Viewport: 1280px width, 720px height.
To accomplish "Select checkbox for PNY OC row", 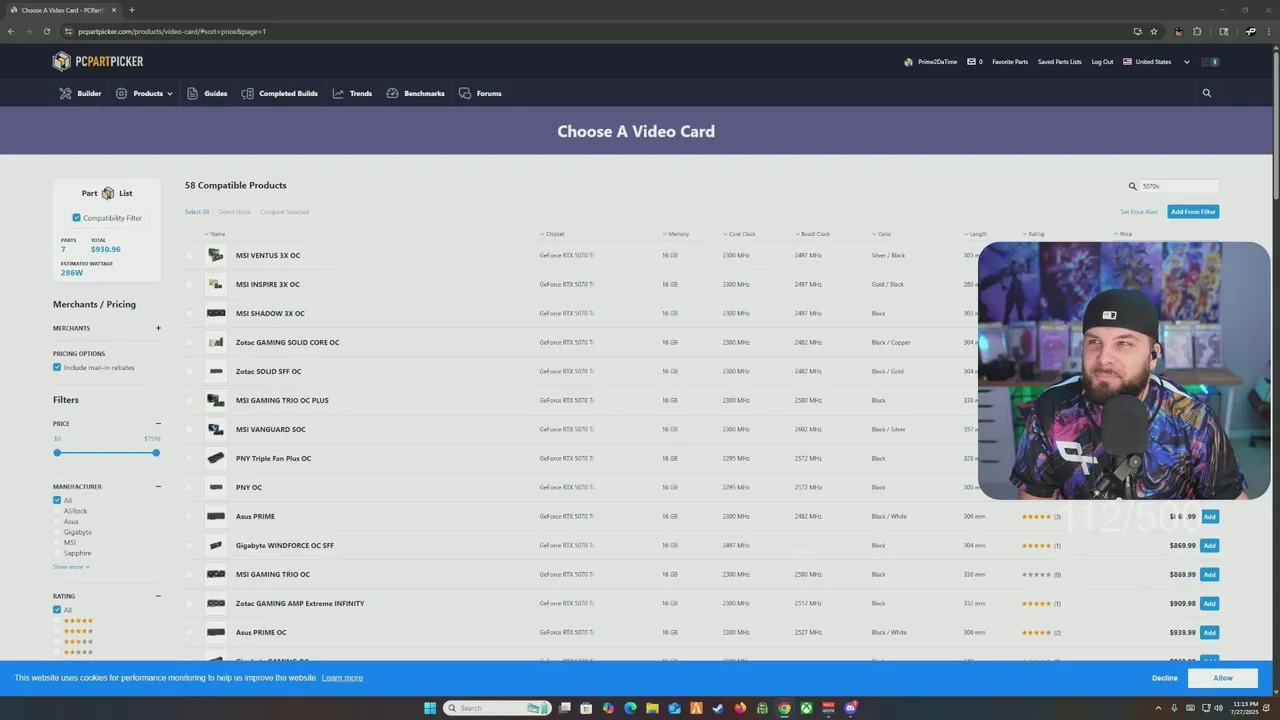I will (x=189, y=487).
